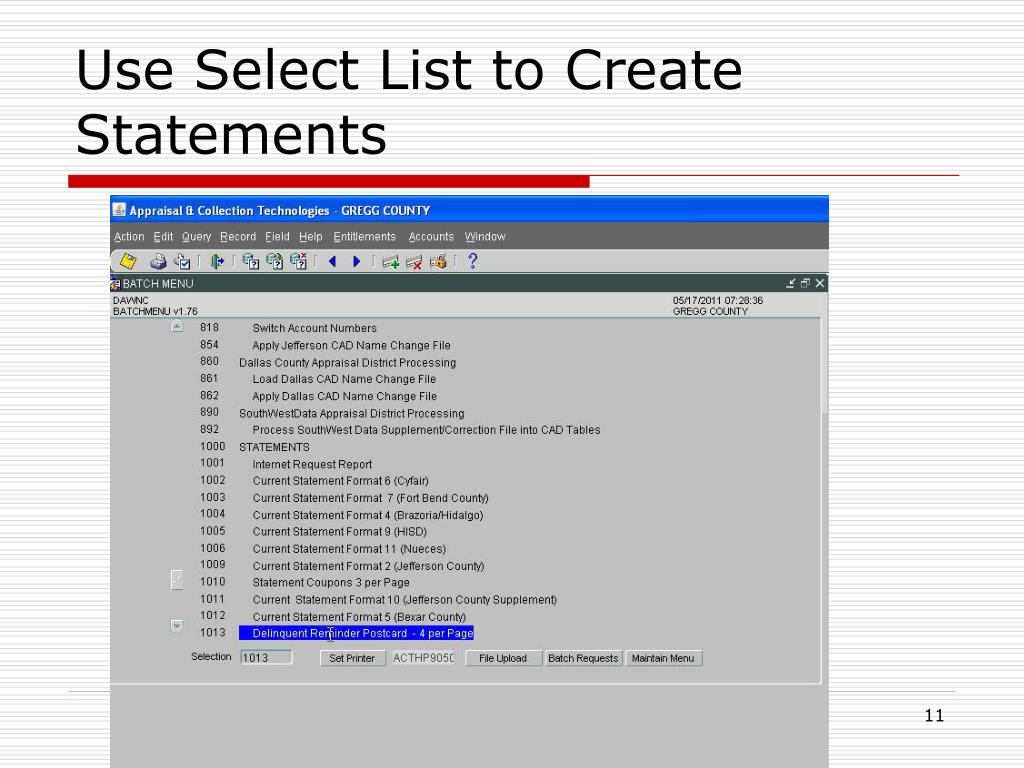Click the Cancel Query icon with red X
The width and height of the screenshot is (1024, 768).
point(298,261)
